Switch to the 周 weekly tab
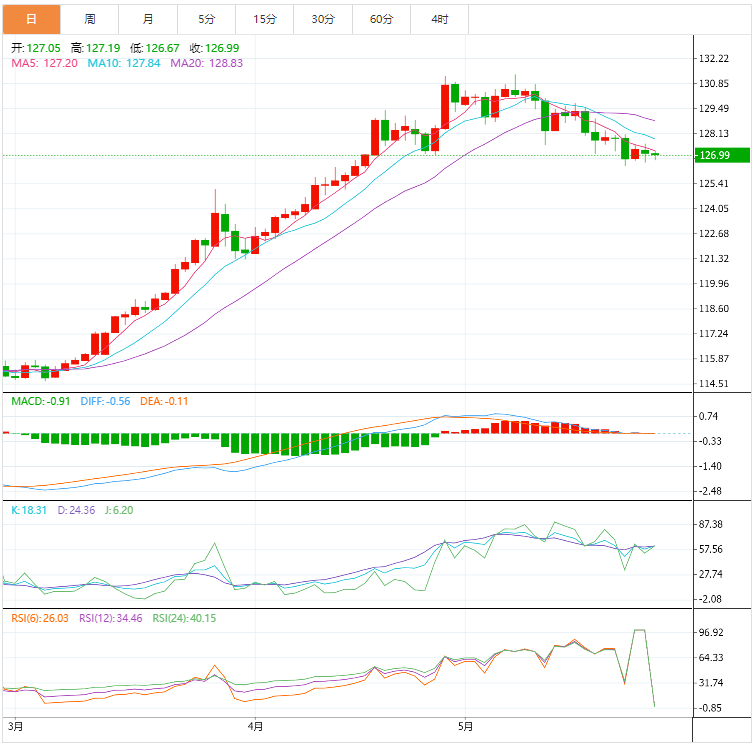756x750 pixels. (90, 19)
